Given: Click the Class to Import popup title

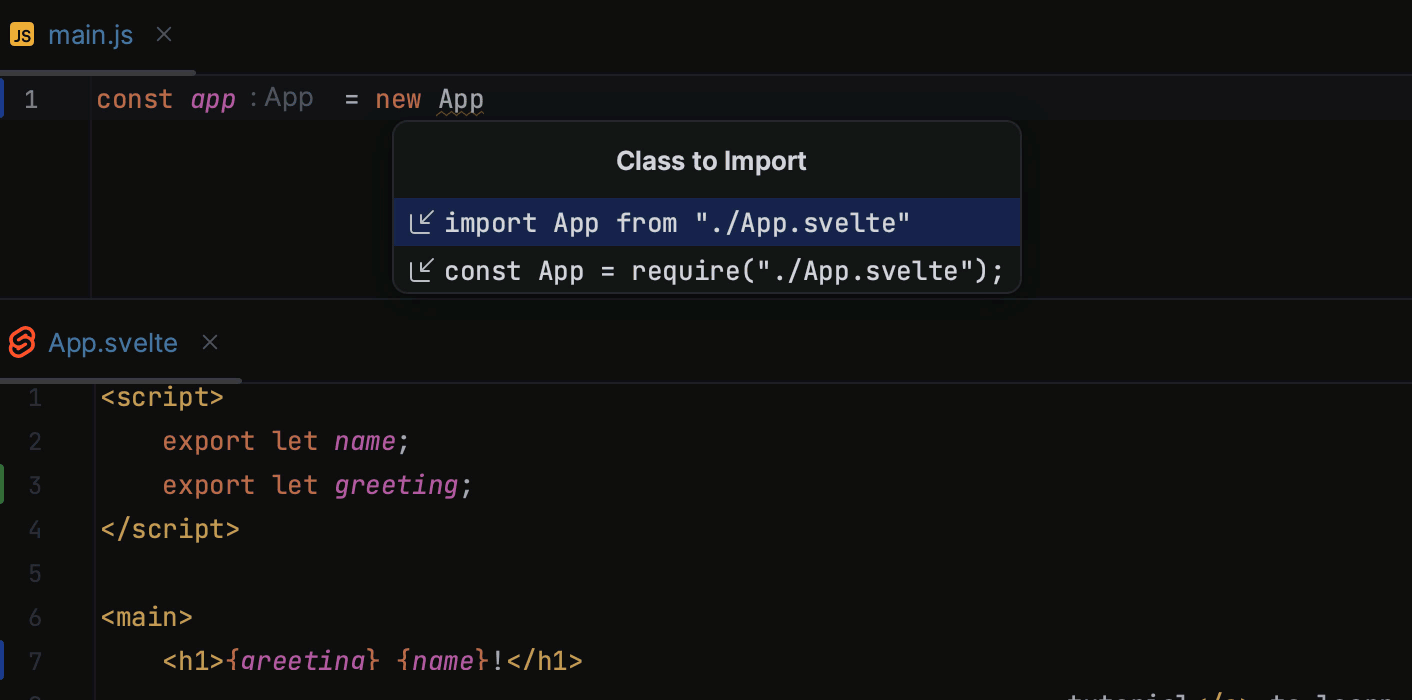Looking at the screenshot, I should pos(710,160).
